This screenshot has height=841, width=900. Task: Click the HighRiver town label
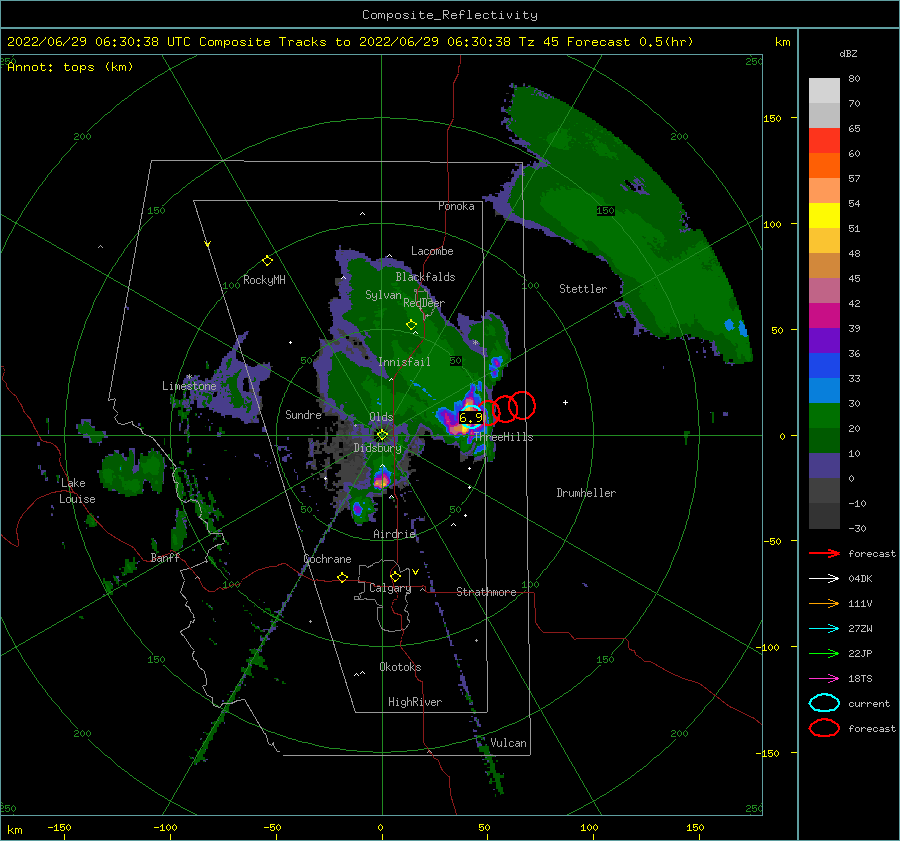(415, 702)
